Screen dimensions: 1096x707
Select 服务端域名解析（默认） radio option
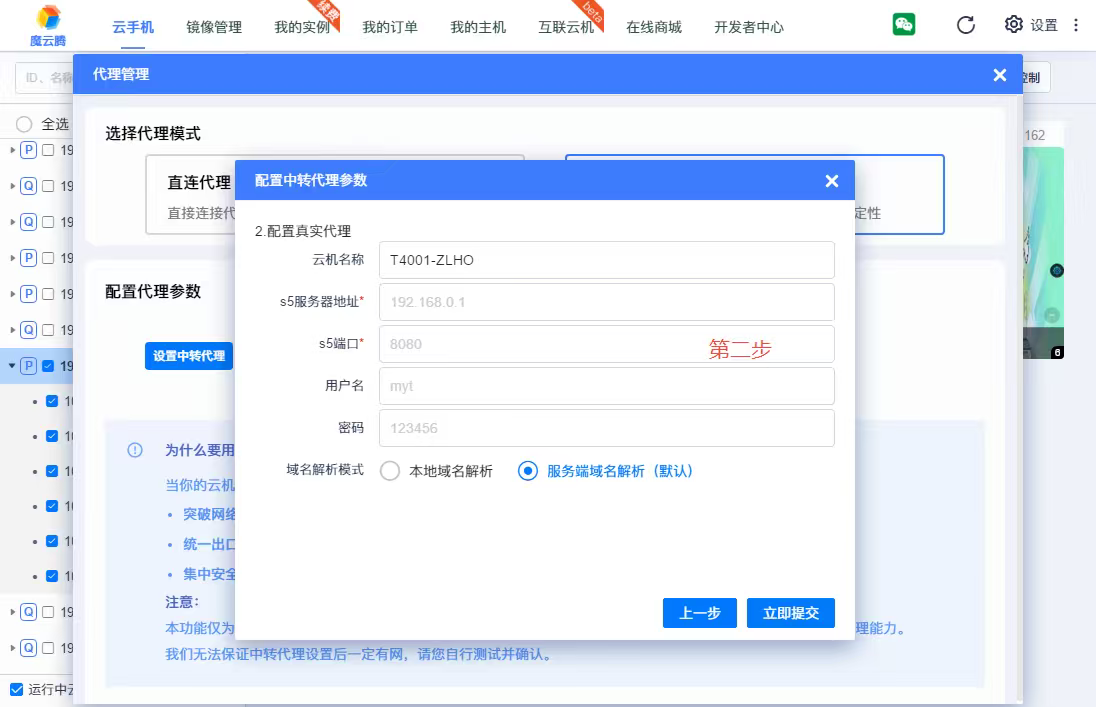(x=528, y=471)
